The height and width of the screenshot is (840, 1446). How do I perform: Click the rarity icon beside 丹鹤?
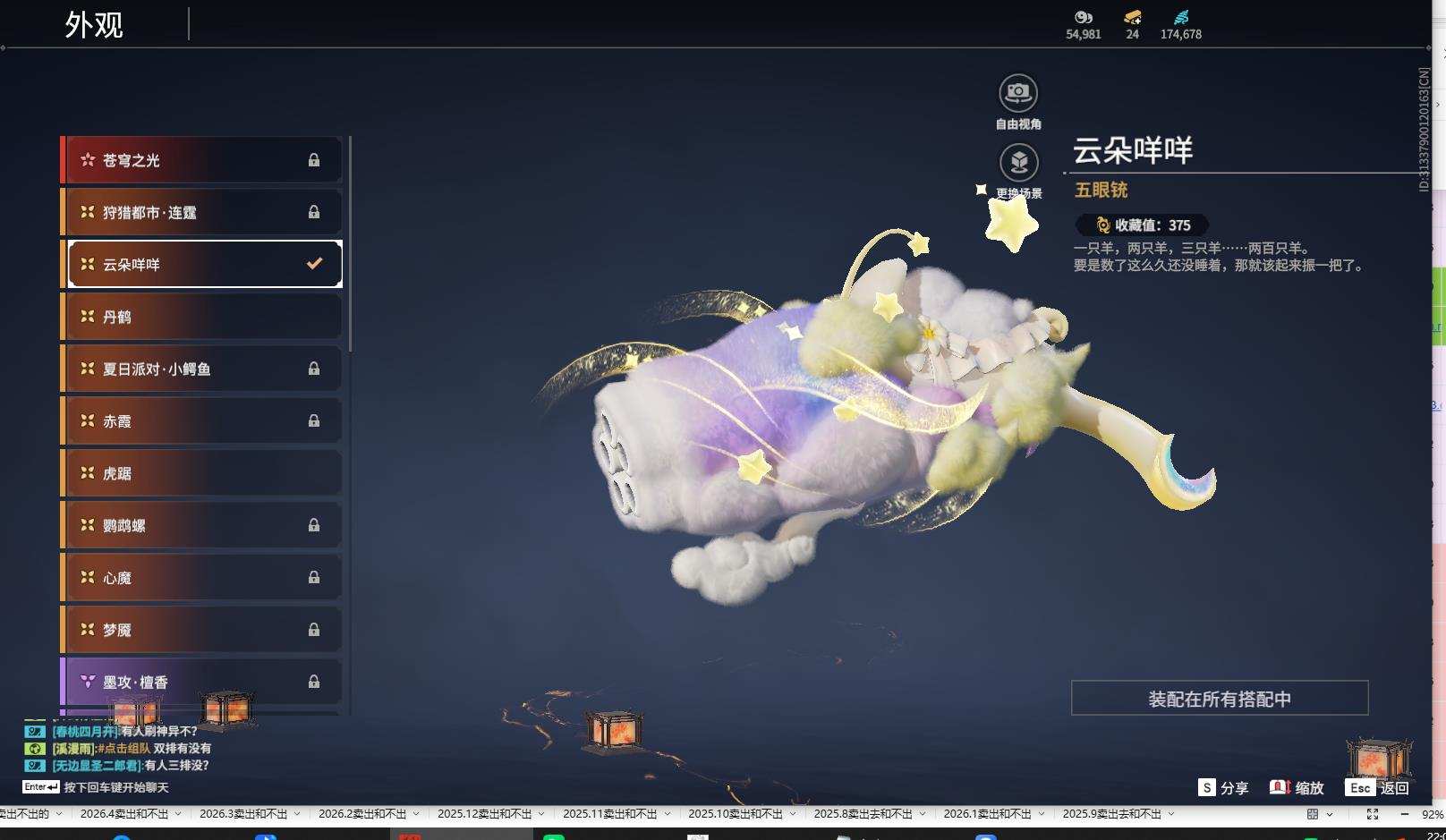tap(88, 316)
